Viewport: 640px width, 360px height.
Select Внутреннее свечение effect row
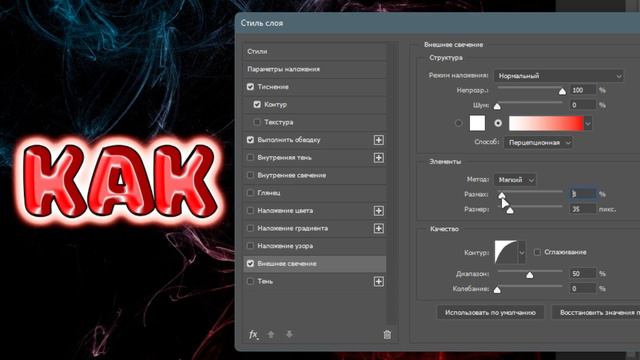coord(315,175)
